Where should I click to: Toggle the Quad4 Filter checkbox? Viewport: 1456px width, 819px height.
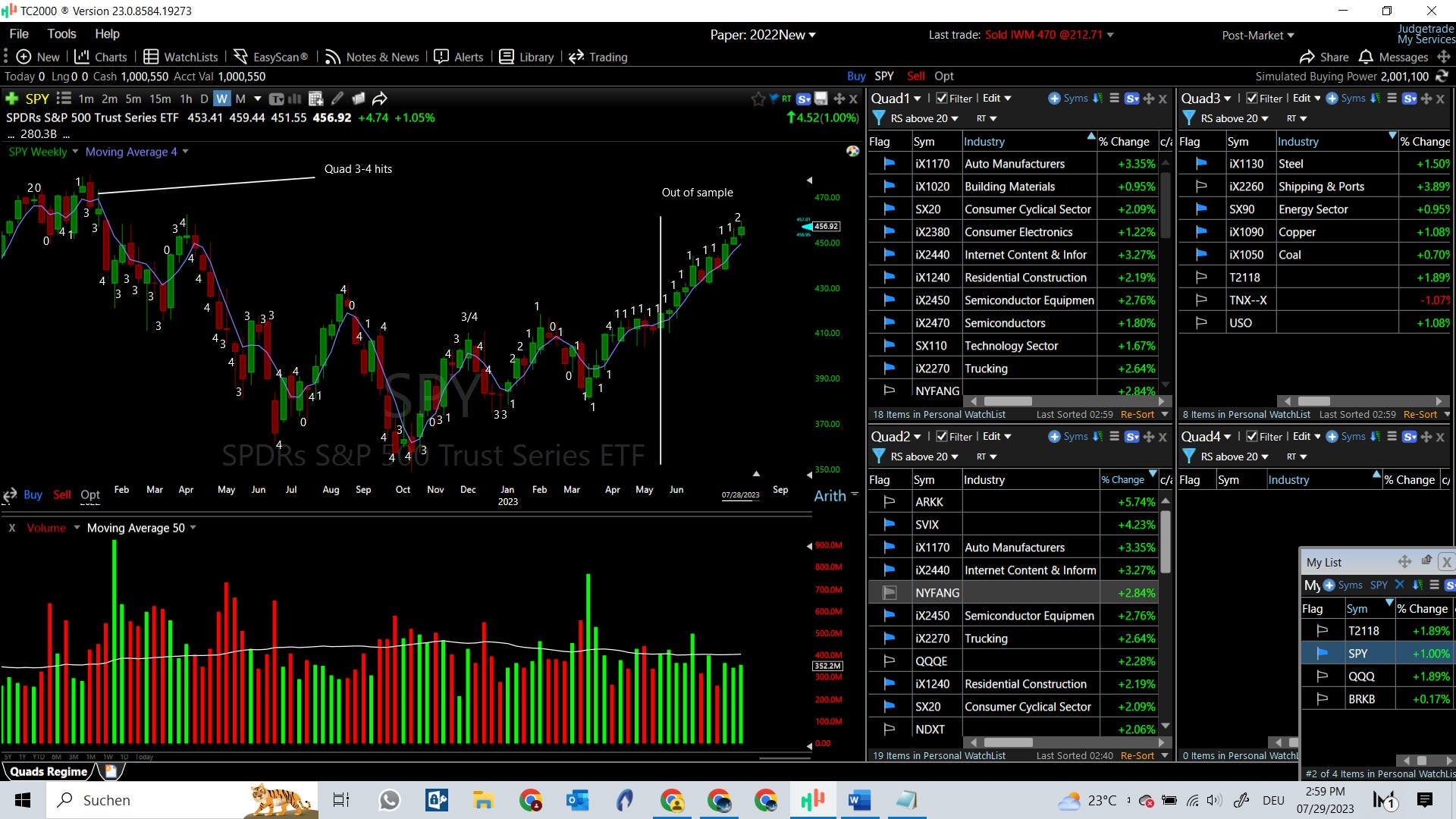(1252, 437)
